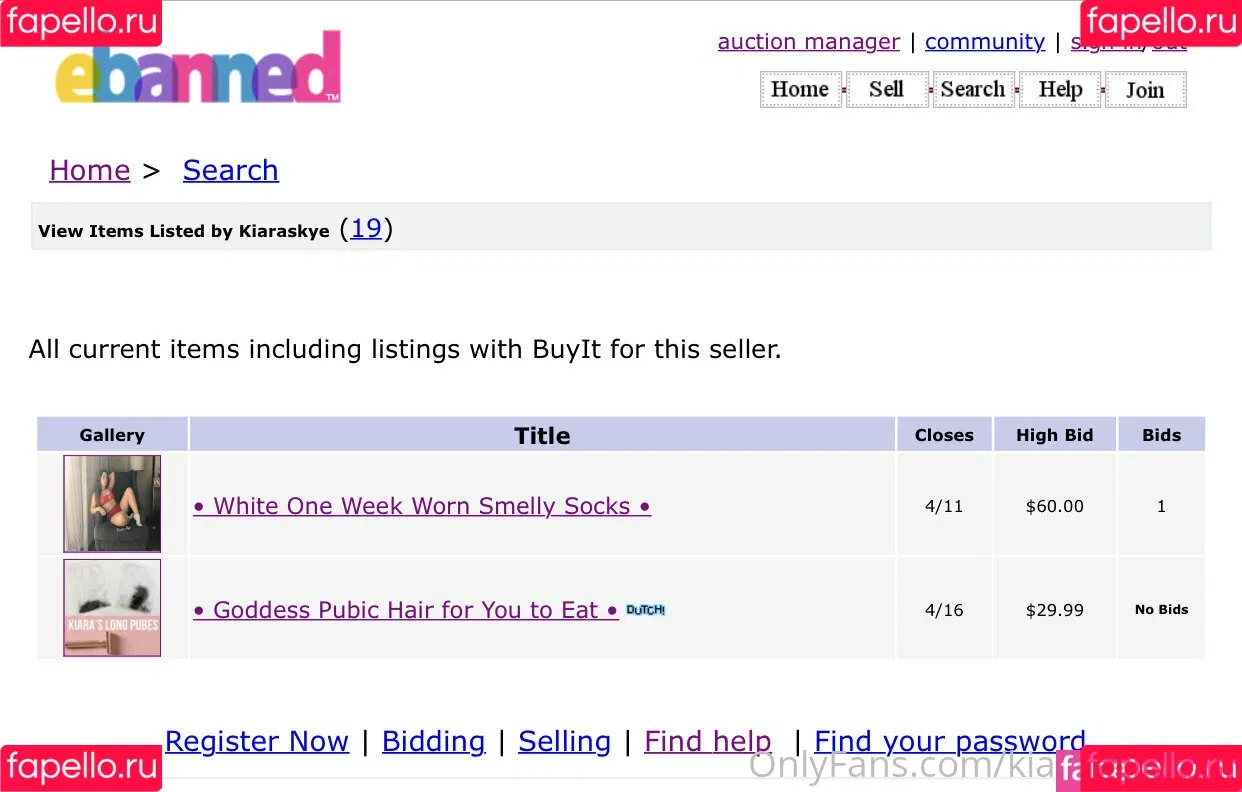1242x792 pixels.
Task: Open the second listing title link
Action: (x=406, y=610)
